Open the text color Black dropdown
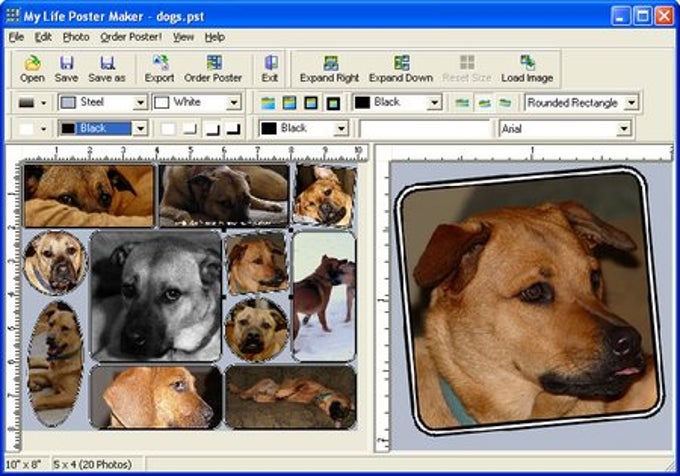The width and height of the screenshot is (680, 476). tap(341, 128)
